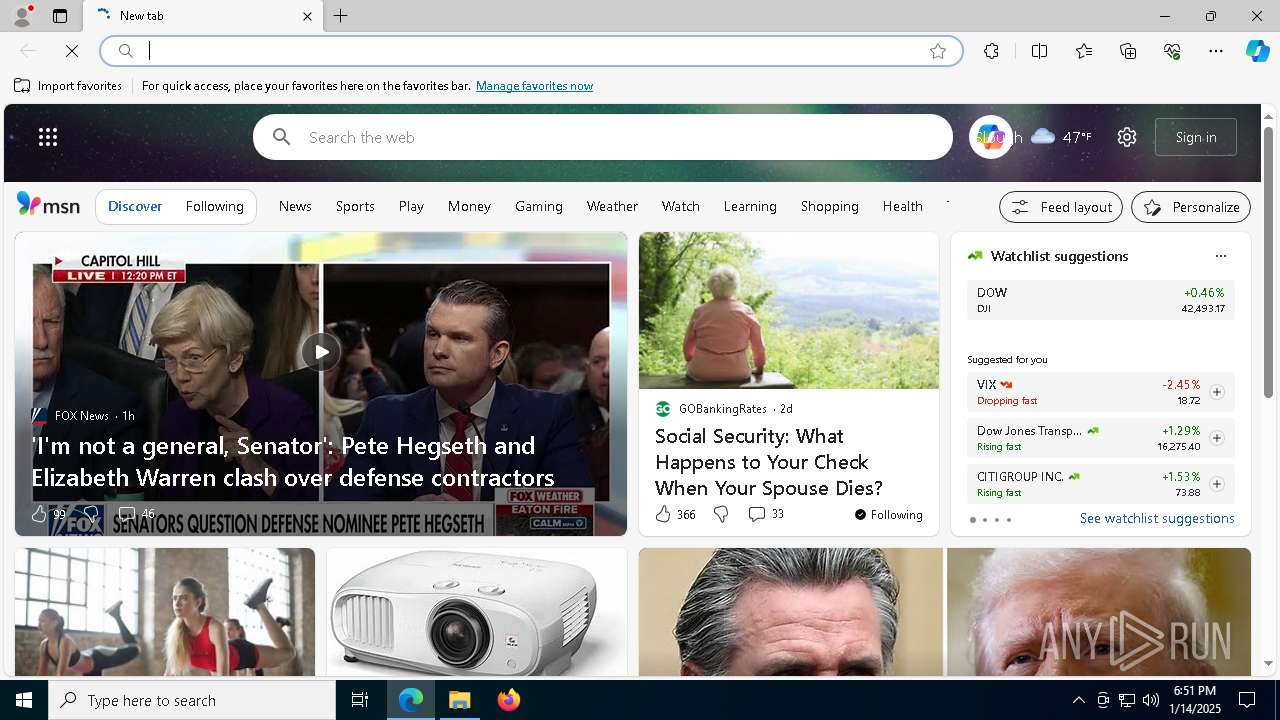The width and height of the screenshot is (1280, 720).
Task: Switch to the Following tab
Action: coord(214,206)
